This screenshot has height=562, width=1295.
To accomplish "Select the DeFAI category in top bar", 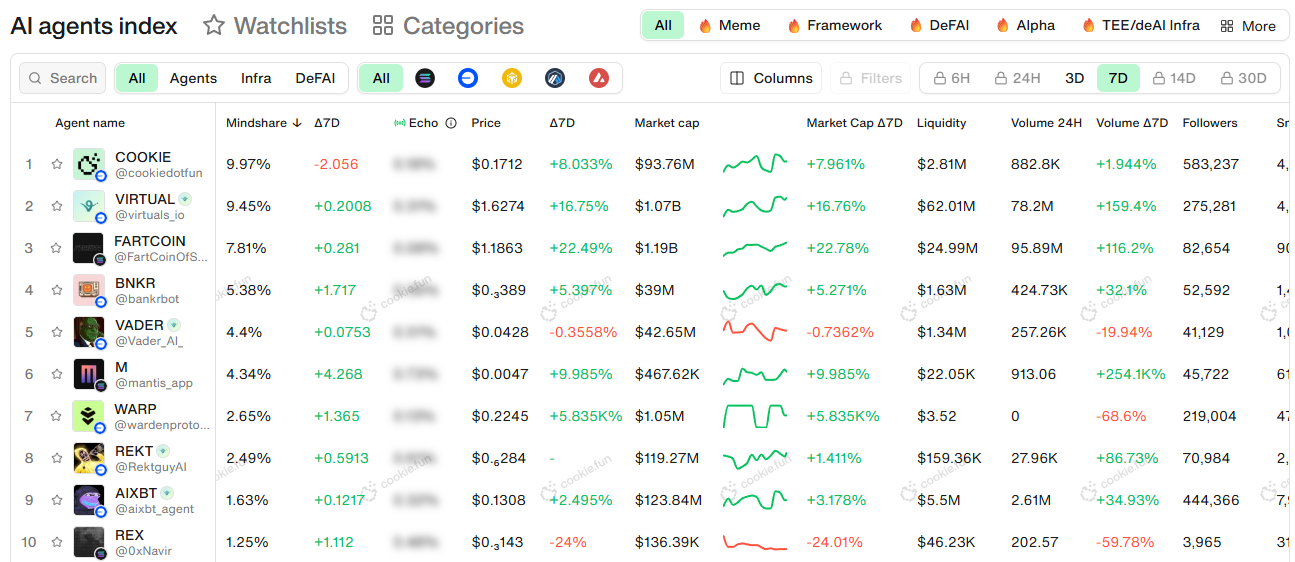I will point(939,26).
